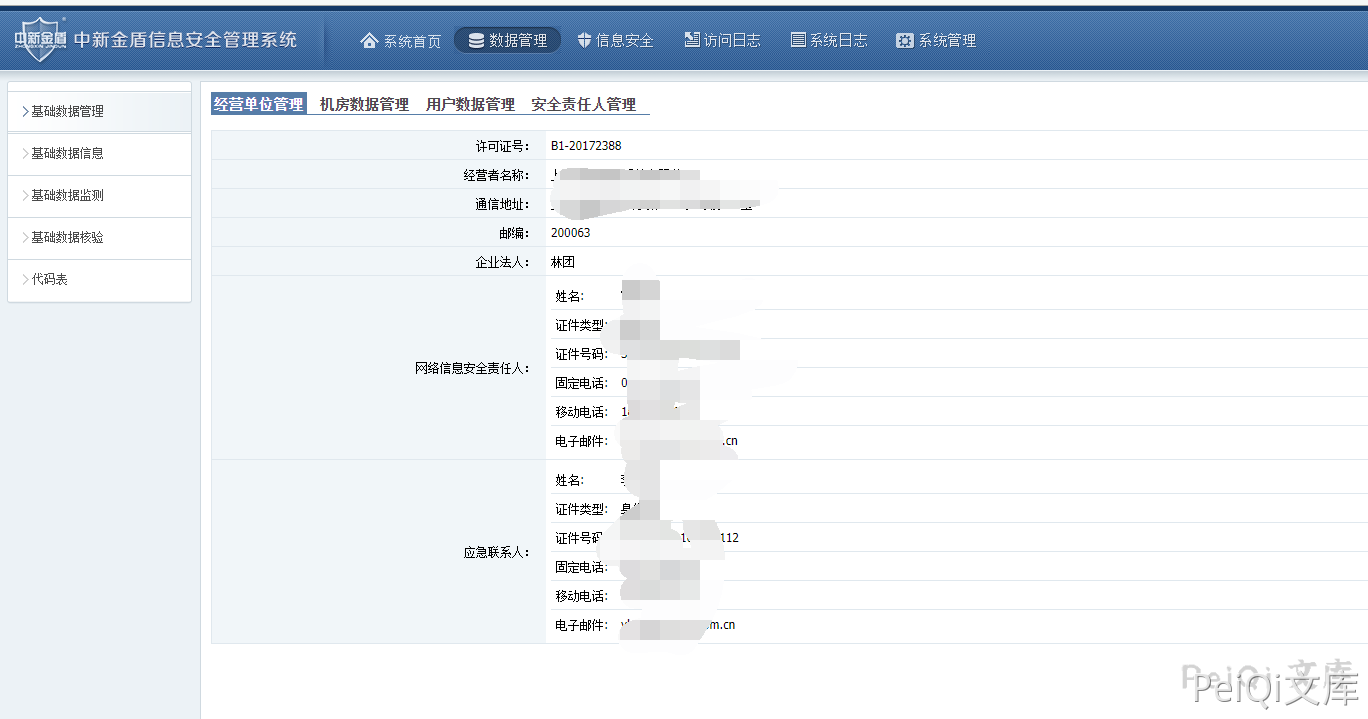Click the shield icon beside 信息安全
Viewport: 1368px width, 719px height.
[x=585, y=41]
